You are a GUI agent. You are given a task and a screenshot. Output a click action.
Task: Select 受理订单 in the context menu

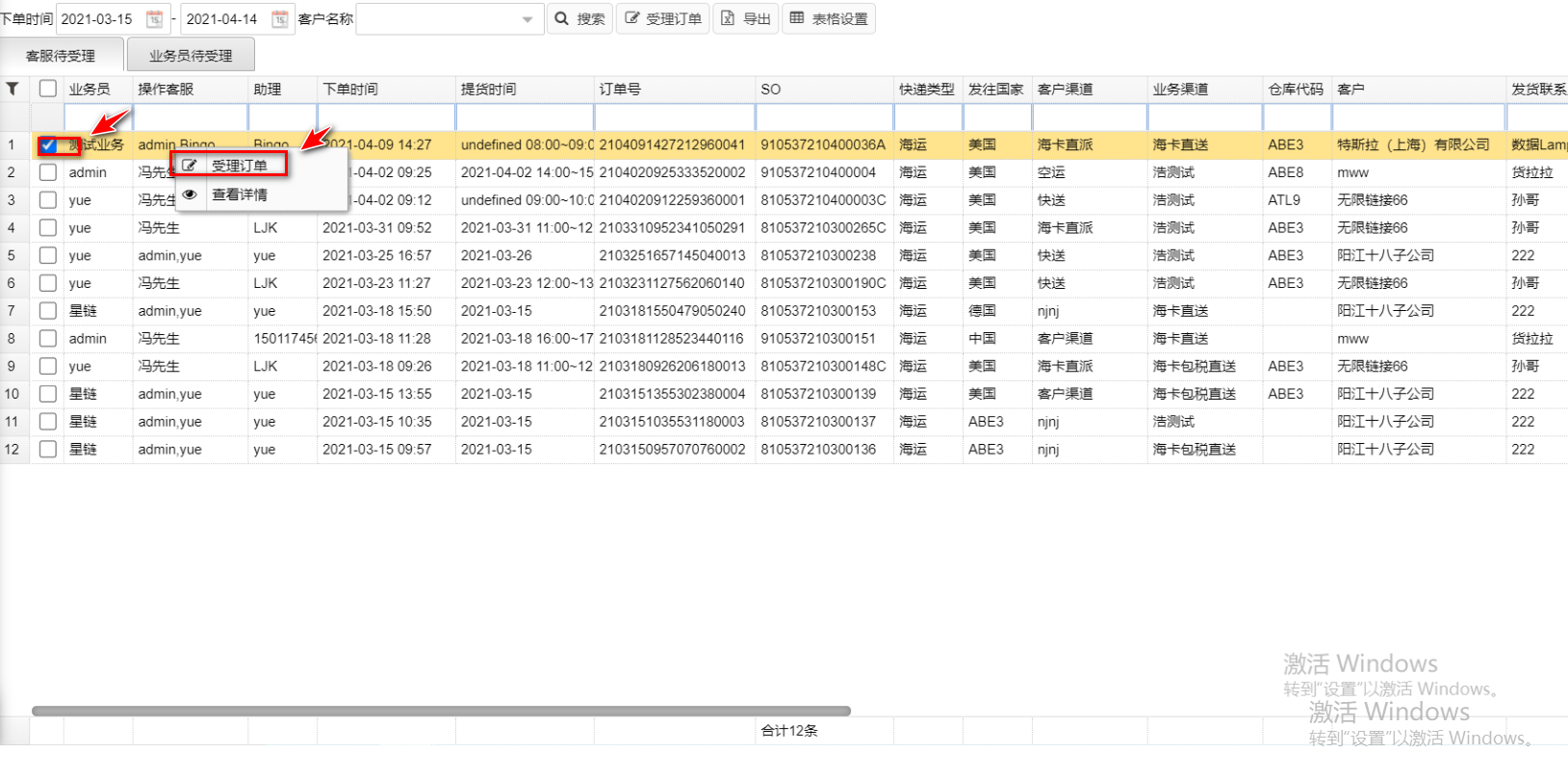tap(239, 166)
